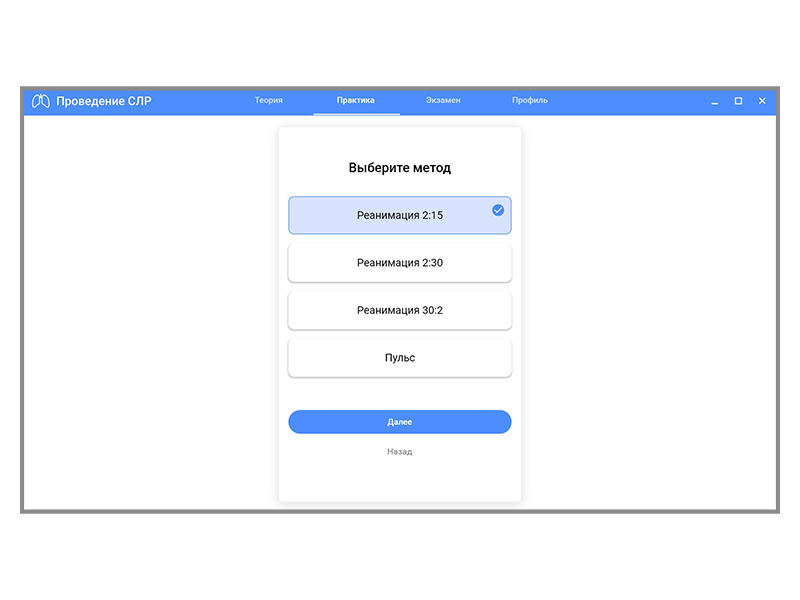Click the blue checkmark on Реанимация 2:15

(498, 210)
